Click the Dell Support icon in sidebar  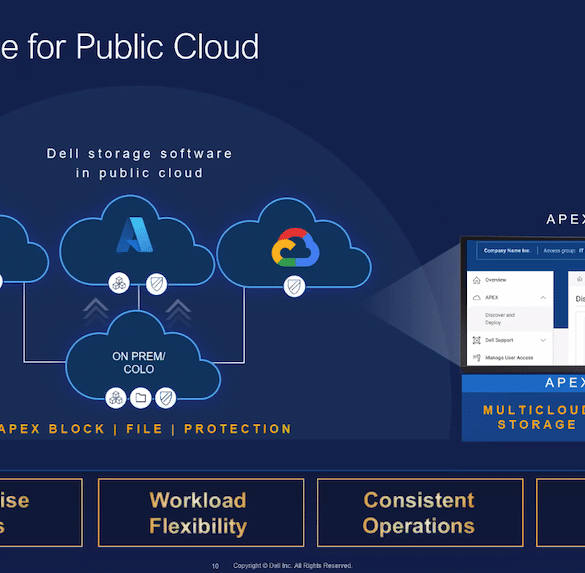pos(476,340)
